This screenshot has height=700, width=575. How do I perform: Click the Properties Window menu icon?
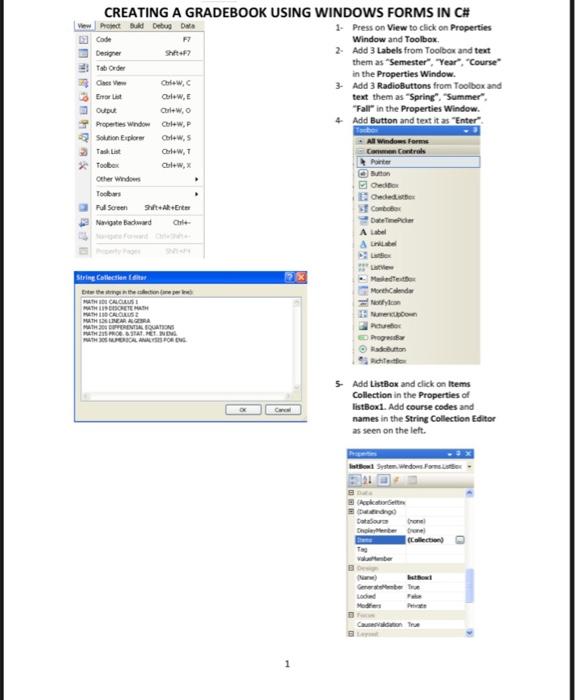click(x=83, y=124)
